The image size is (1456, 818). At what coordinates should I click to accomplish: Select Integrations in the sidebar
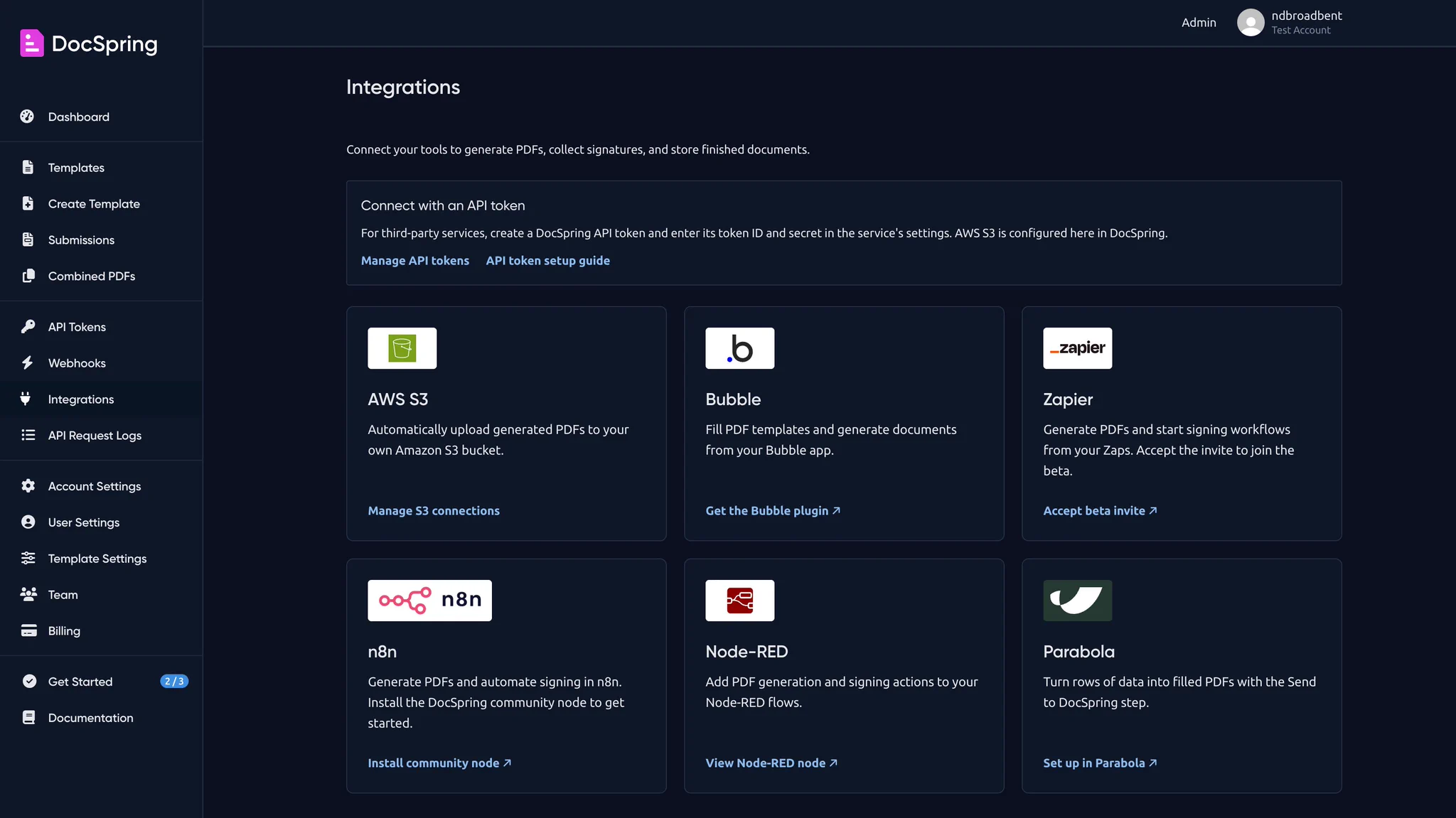[x=101, y=399]
